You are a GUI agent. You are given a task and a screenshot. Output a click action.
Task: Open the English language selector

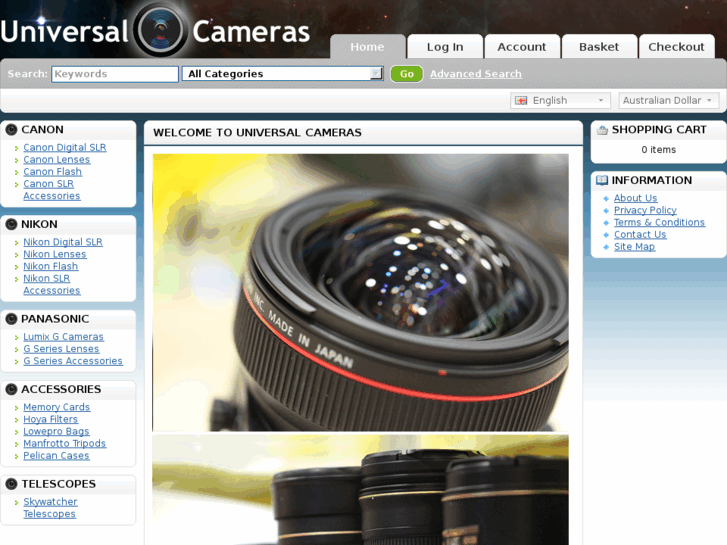(x=560, y=101)
